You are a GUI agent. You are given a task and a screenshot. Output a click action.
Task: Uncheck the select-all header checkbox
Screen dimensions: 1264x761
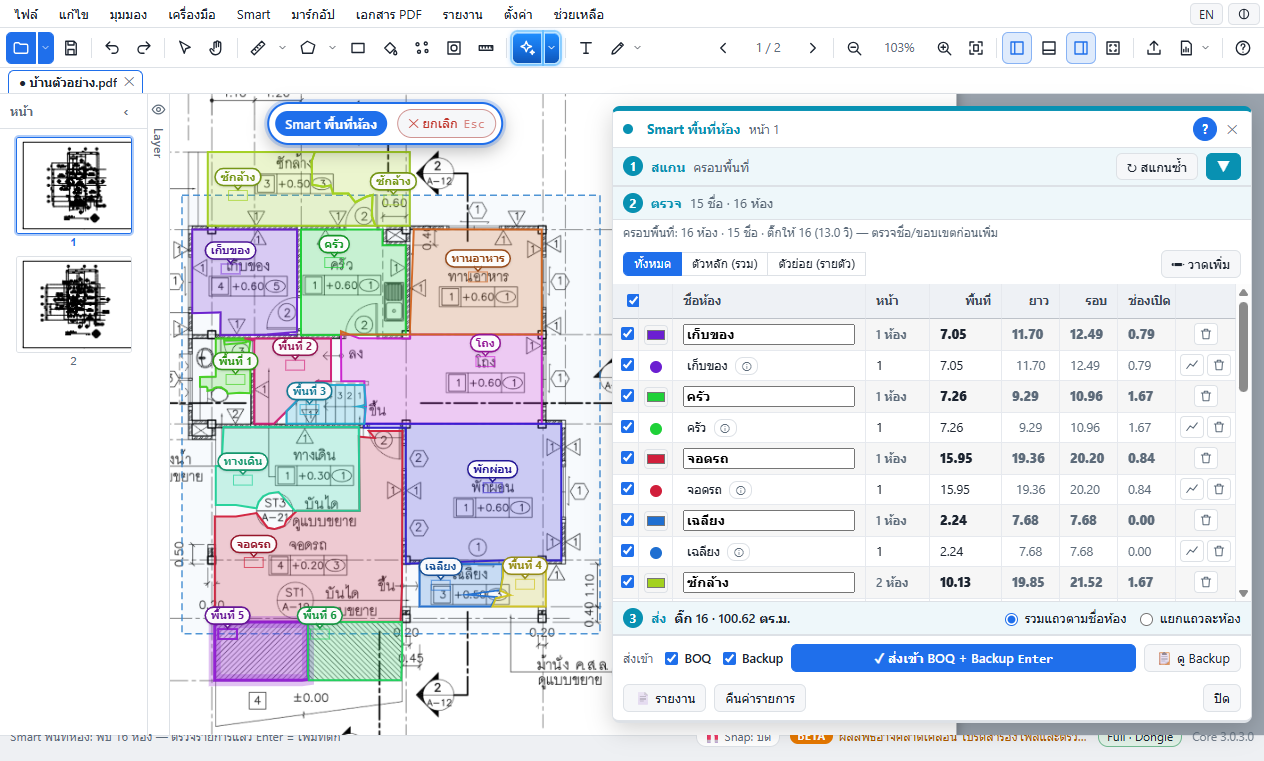tap(633, 300)
